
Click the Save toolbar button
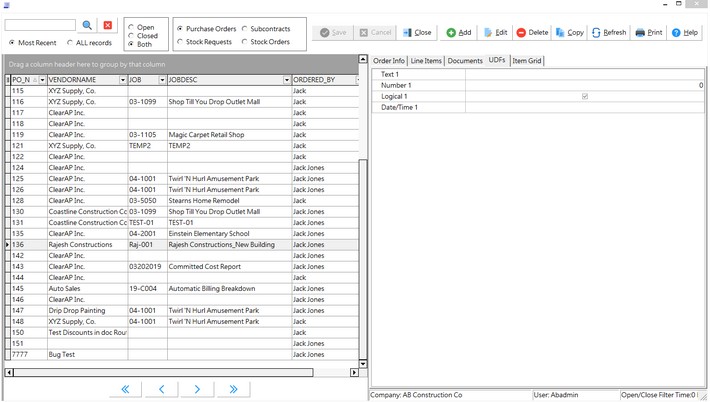pyautogui.click(x=333, y=33)
